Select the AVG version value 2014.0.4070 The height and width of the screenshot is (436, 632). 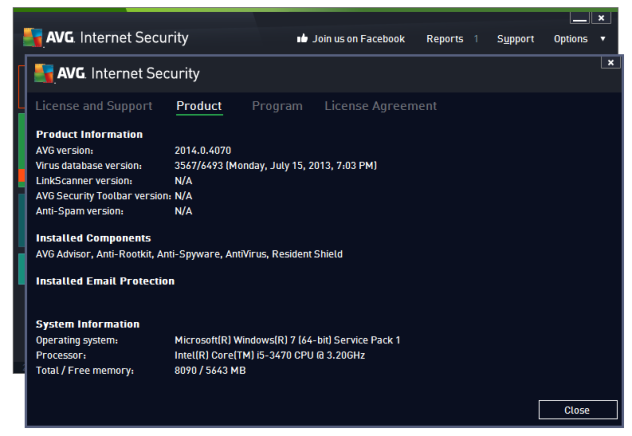coord(203,150)
